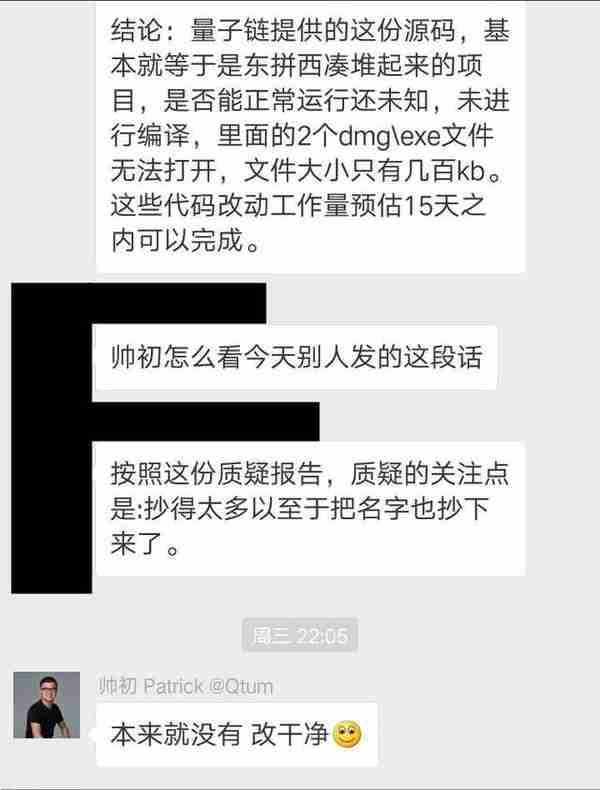
Task: Tap the redacted black name bar above 按照这份质疑报告
Action: (206, 421)
